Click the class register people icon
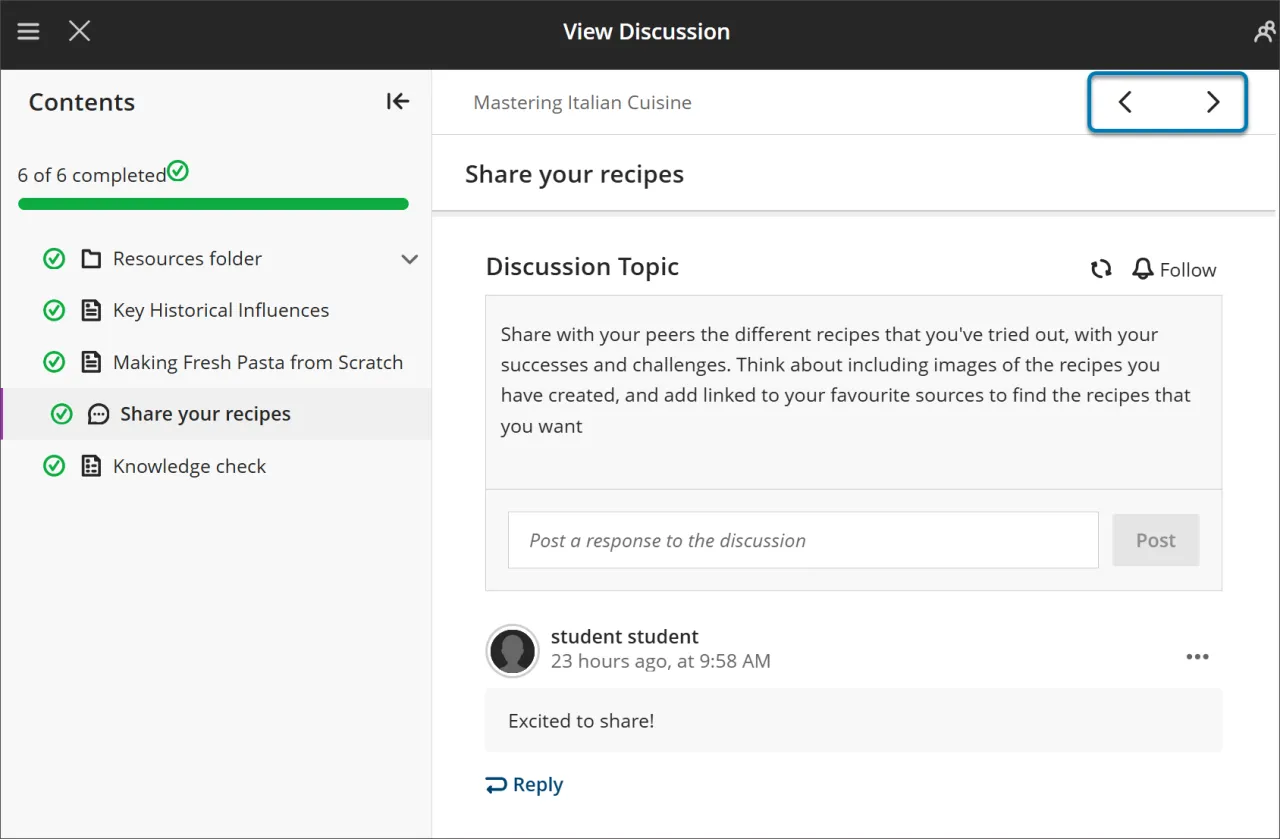The width and height of the screenshot is (1280, 839). tap(1263, 31)
